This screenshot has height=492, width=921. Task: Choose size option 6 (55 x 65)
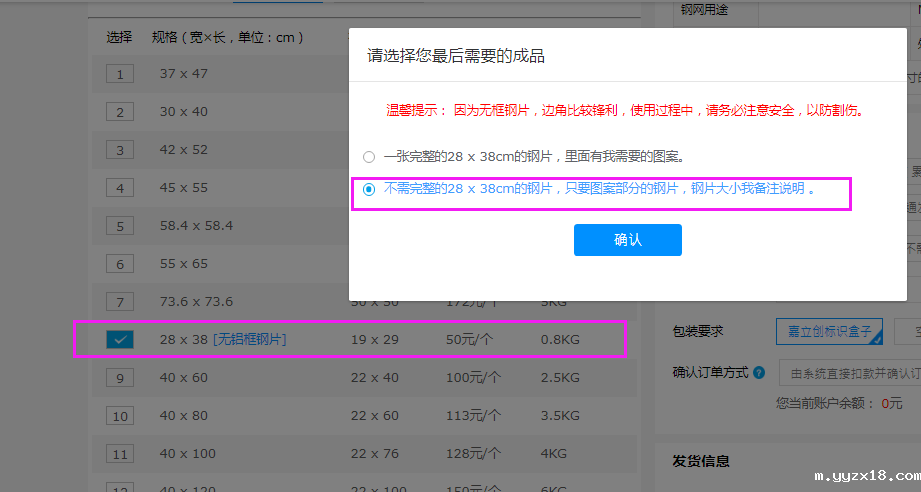click(120, 264)
